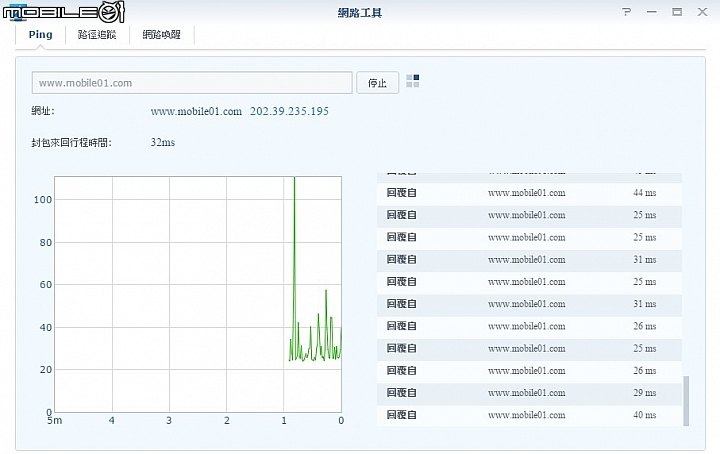Select the reply row showing 40 ms

tap(529, 415)
